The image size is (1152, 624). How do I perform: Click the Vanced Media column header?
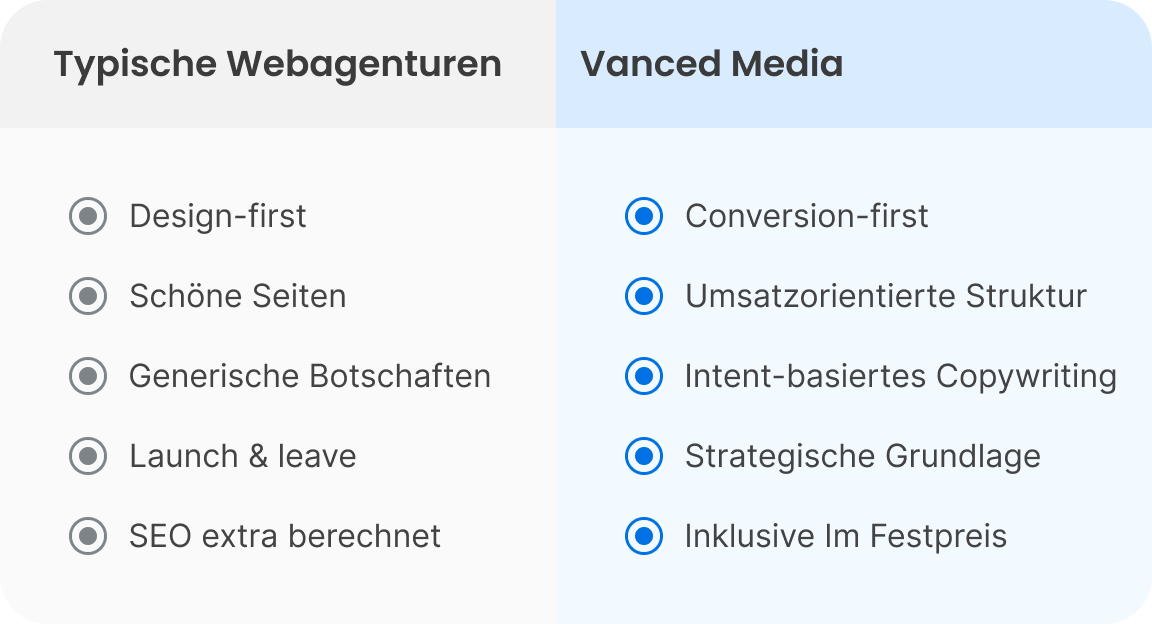[711, 64]
